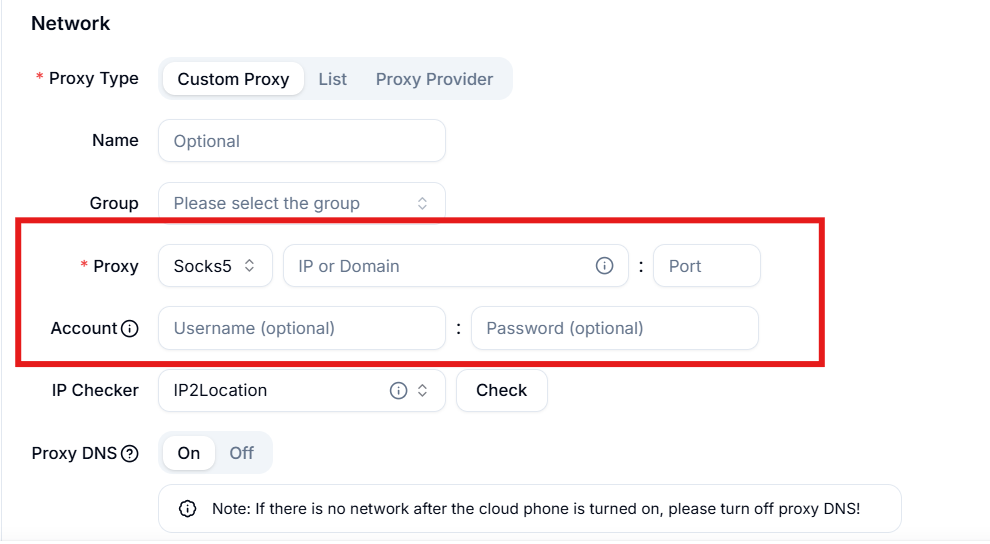Focus the Name optional input field
The width and height of the screenshot is (990, 544).
tap(302, 141)
